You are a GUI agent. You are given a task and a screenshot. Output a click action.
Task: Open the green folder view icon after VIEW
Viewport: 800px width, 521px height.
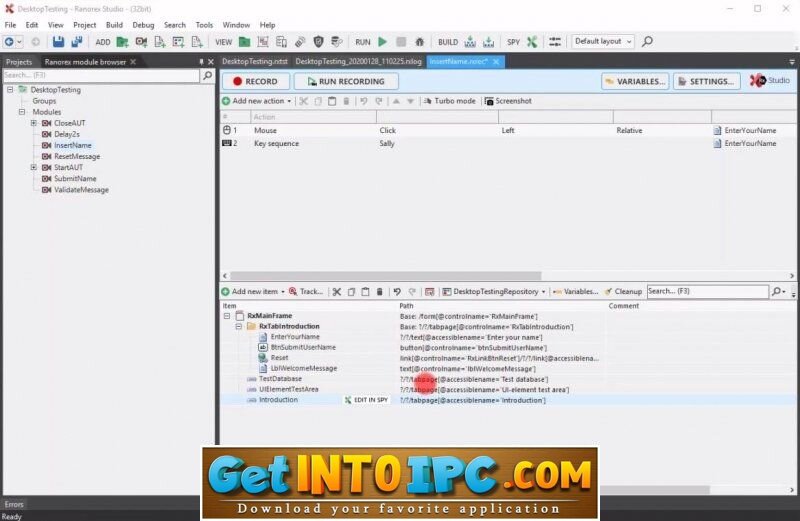point(244,42)
